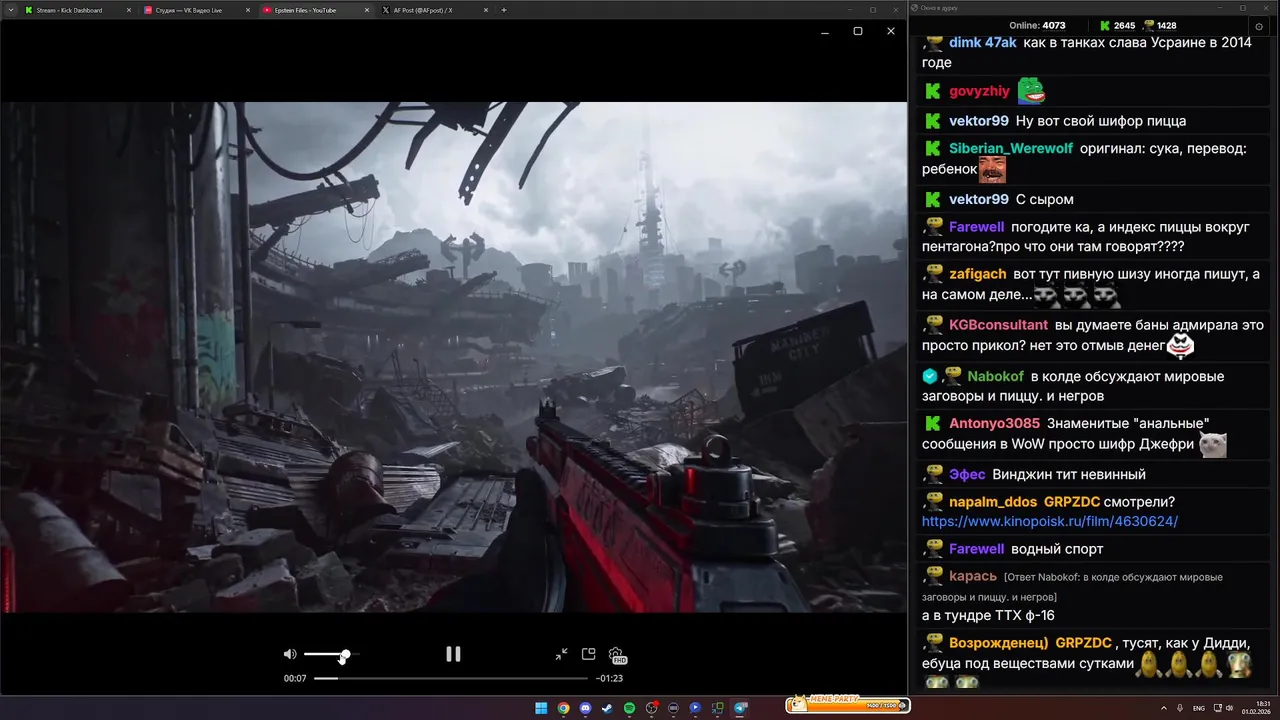
Task: Open the Windows Start menu
Action: click(x=541, y=708)
